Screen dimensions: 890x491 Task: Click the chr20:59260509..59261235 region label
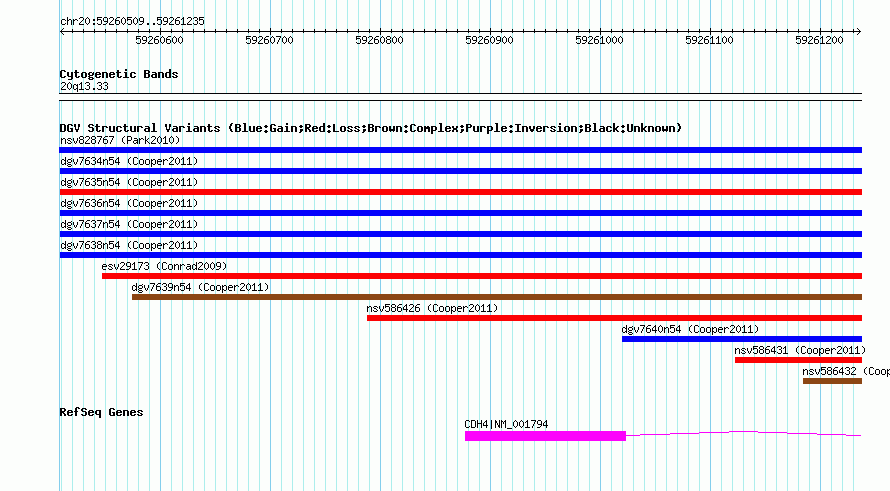pos(132,21)
